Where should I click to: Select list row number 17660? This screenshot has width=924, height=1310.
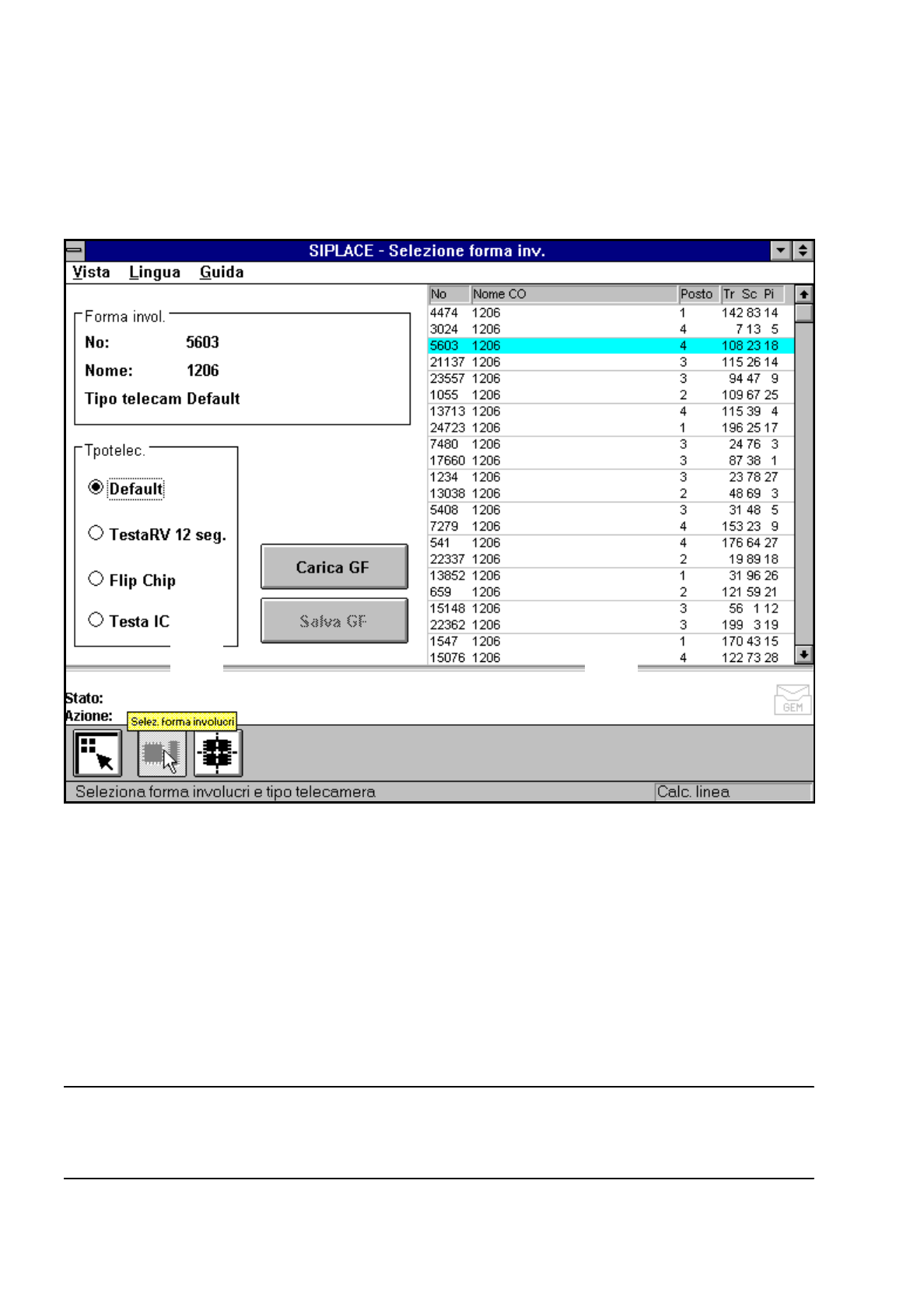pos(611,461)
